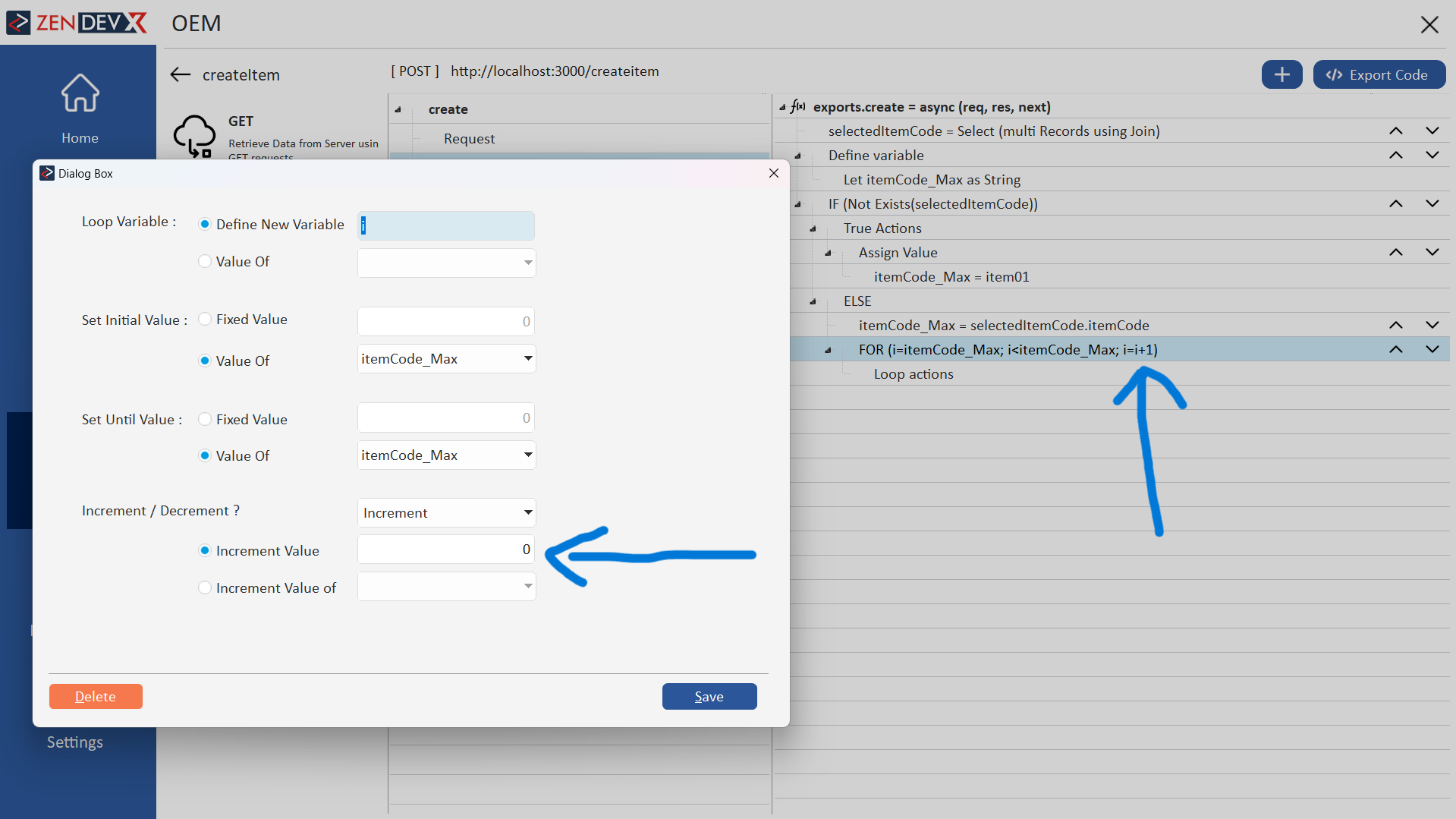The height and width of the screenshot is (819, 1456).
Task: Click the GET cloud download icon
Action: pos(194,136)
